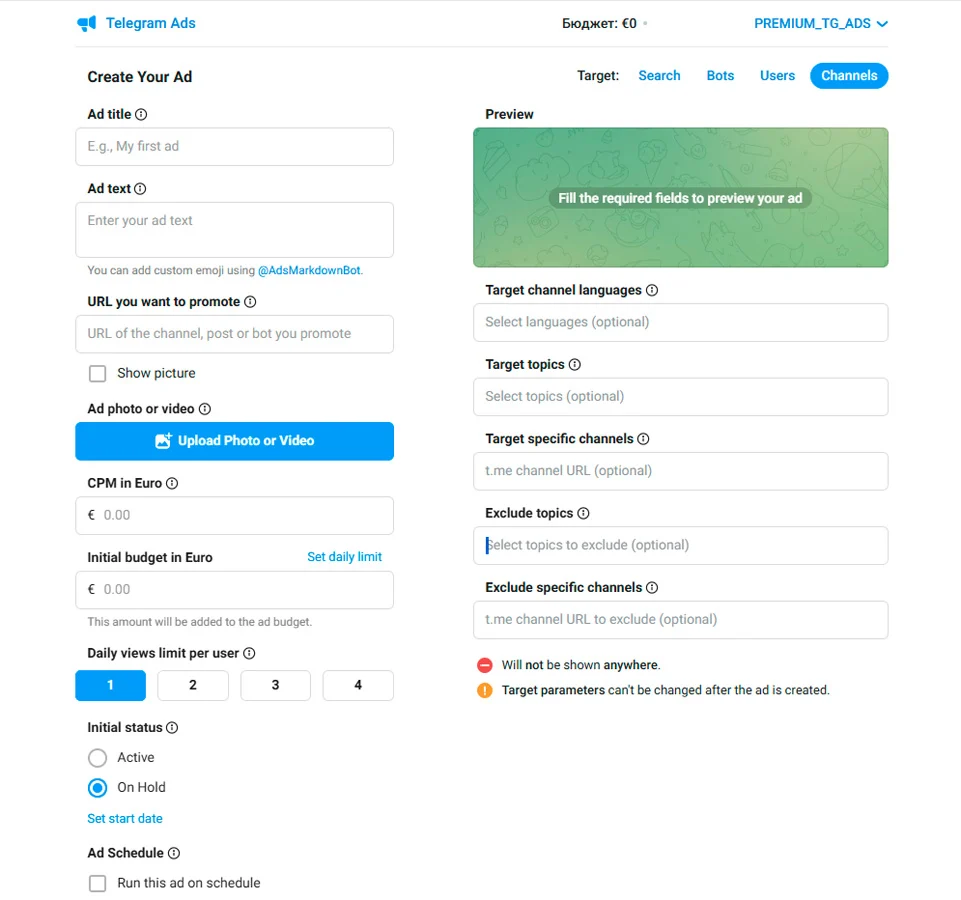Click the info icon beside Ad Schedule

click(174, 853)
